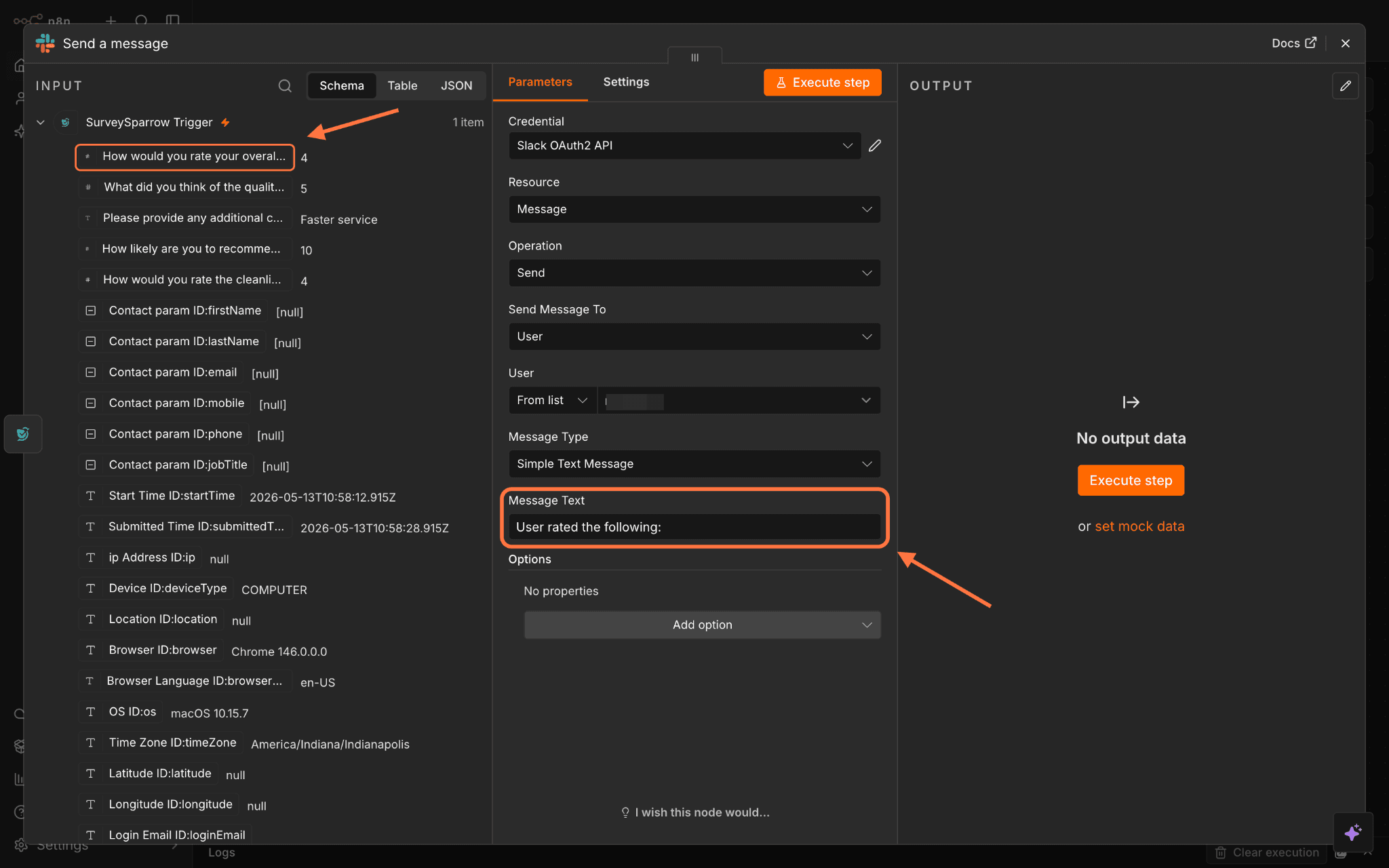Click the 'America/Indiana/Indianapolis' value
This screenshot has width=1389, height=868.
[x=330, y=745]
